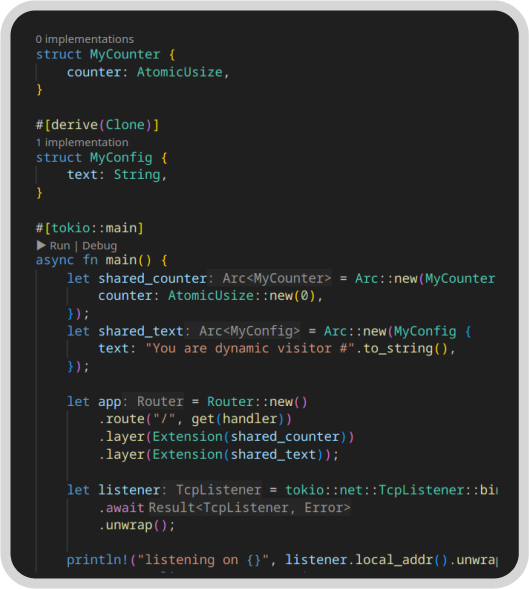The width and height of the screenshot is (529, 589).
Task: Click the Run play triangle icon
Action: point(41,245)
